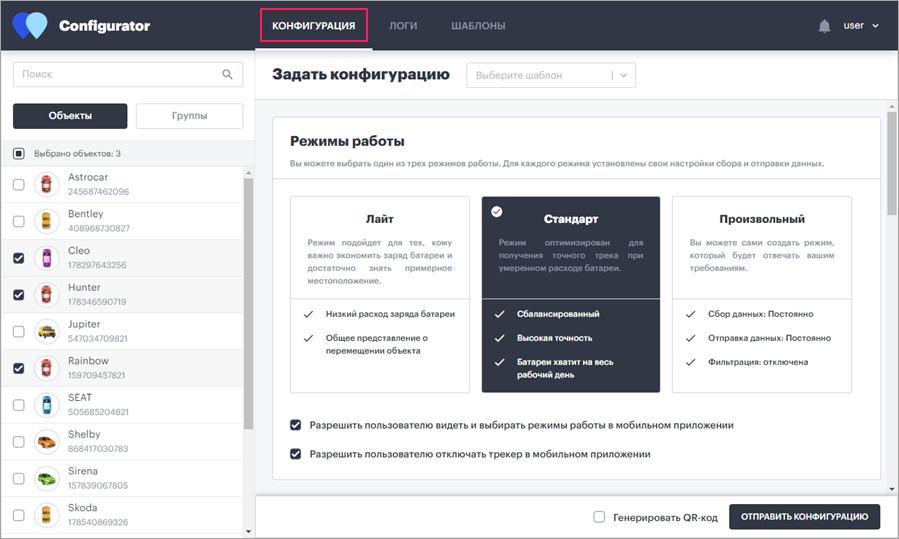Click the Jupiter yellow taxi icon
Screen dimensions: 899x539
[x=46, y=331]
